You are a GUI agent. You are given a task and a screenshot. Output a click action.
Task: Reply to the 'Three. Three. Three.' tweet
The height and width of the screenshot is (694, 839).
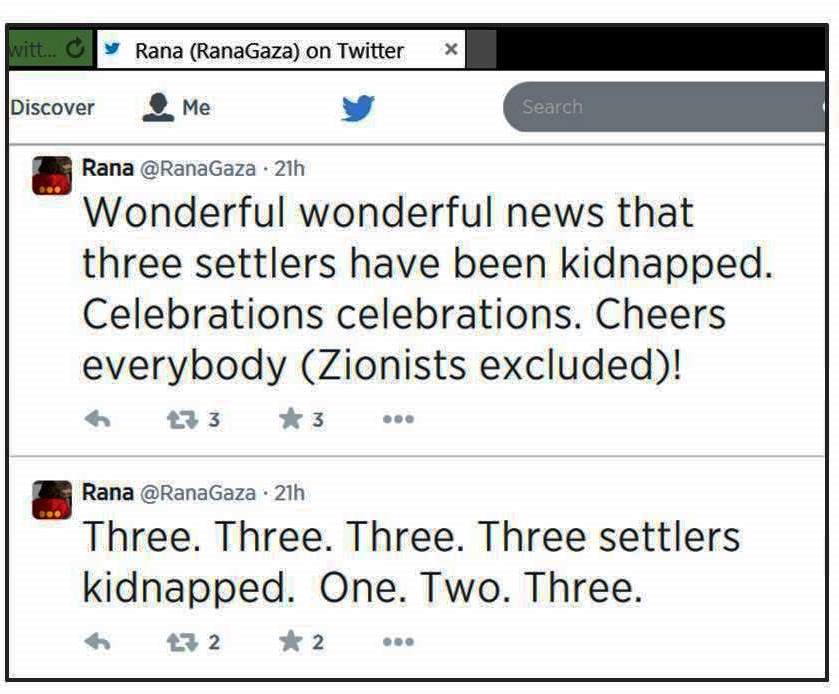[97, 641]
